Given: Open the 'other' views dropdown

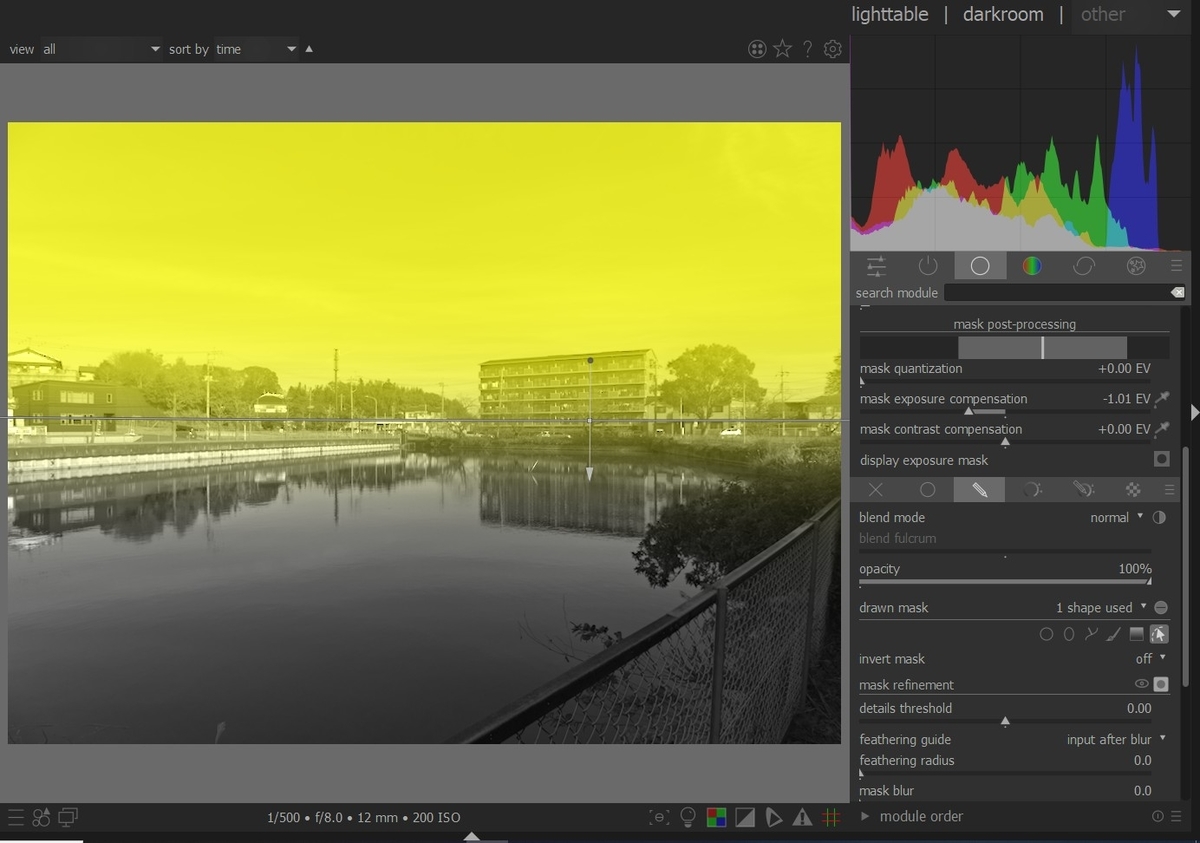Looking at the screenshot, I should pyautogui.click(x=1130, y=14).
